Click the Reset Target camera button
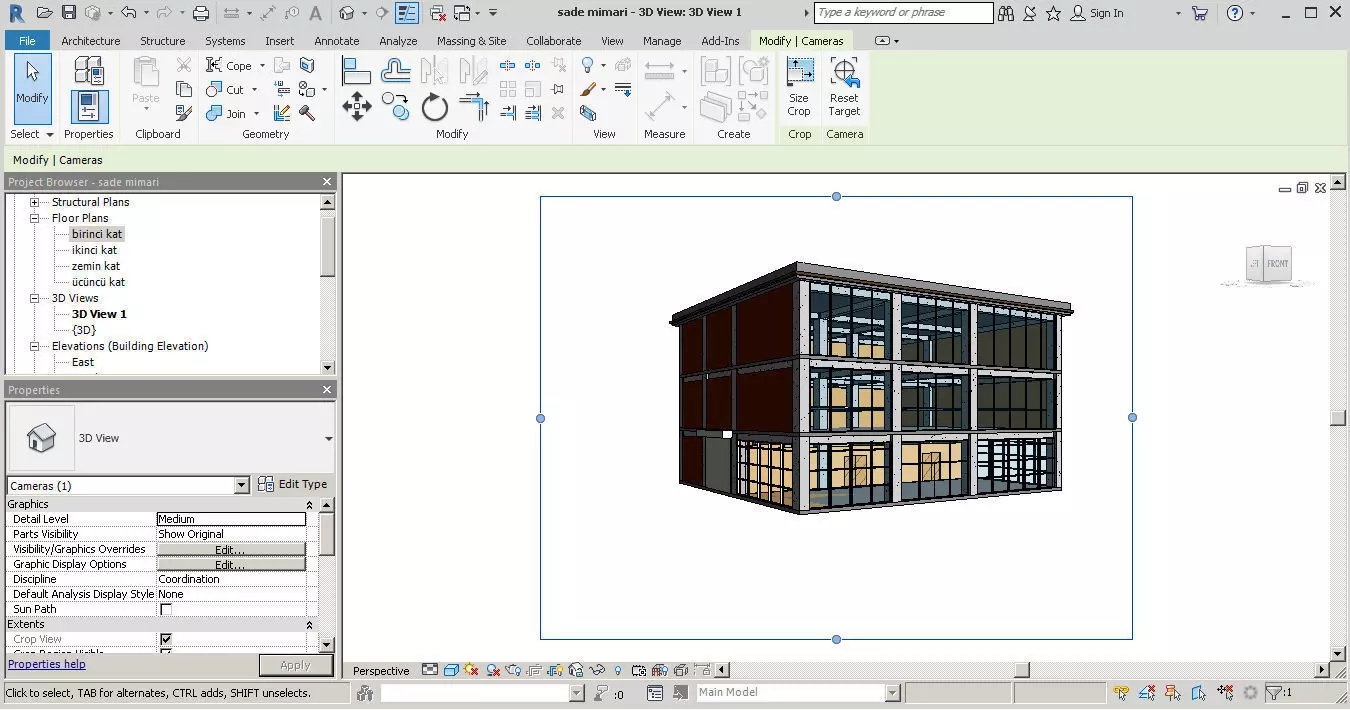Image resolution: width=1350 pixels, height=710 pixels. pos(844,87)
